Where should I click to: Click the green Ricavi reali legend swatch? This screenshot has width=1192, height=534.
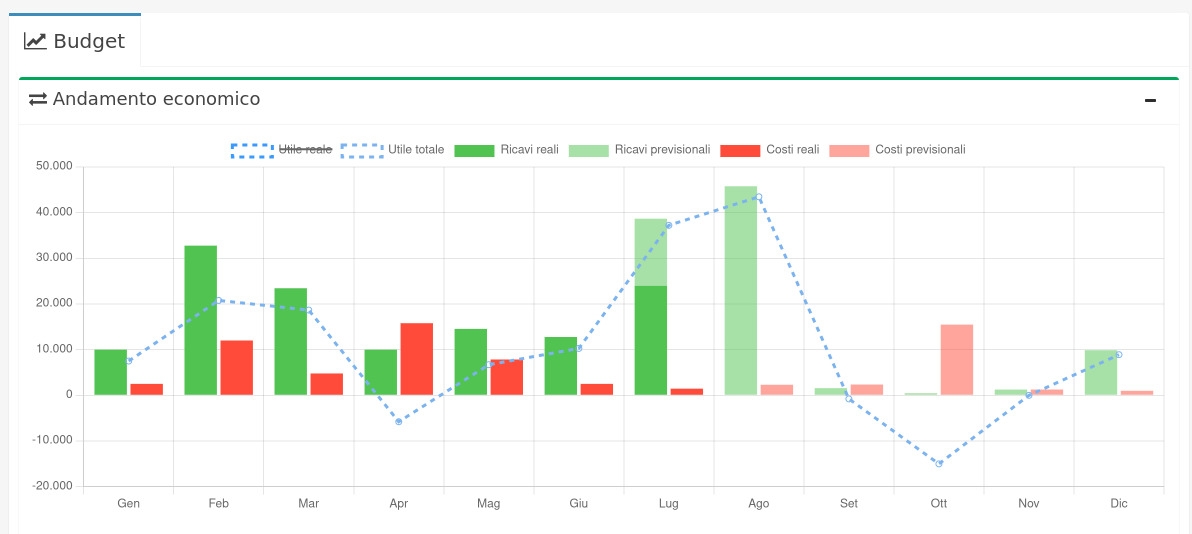pos(474,150)
